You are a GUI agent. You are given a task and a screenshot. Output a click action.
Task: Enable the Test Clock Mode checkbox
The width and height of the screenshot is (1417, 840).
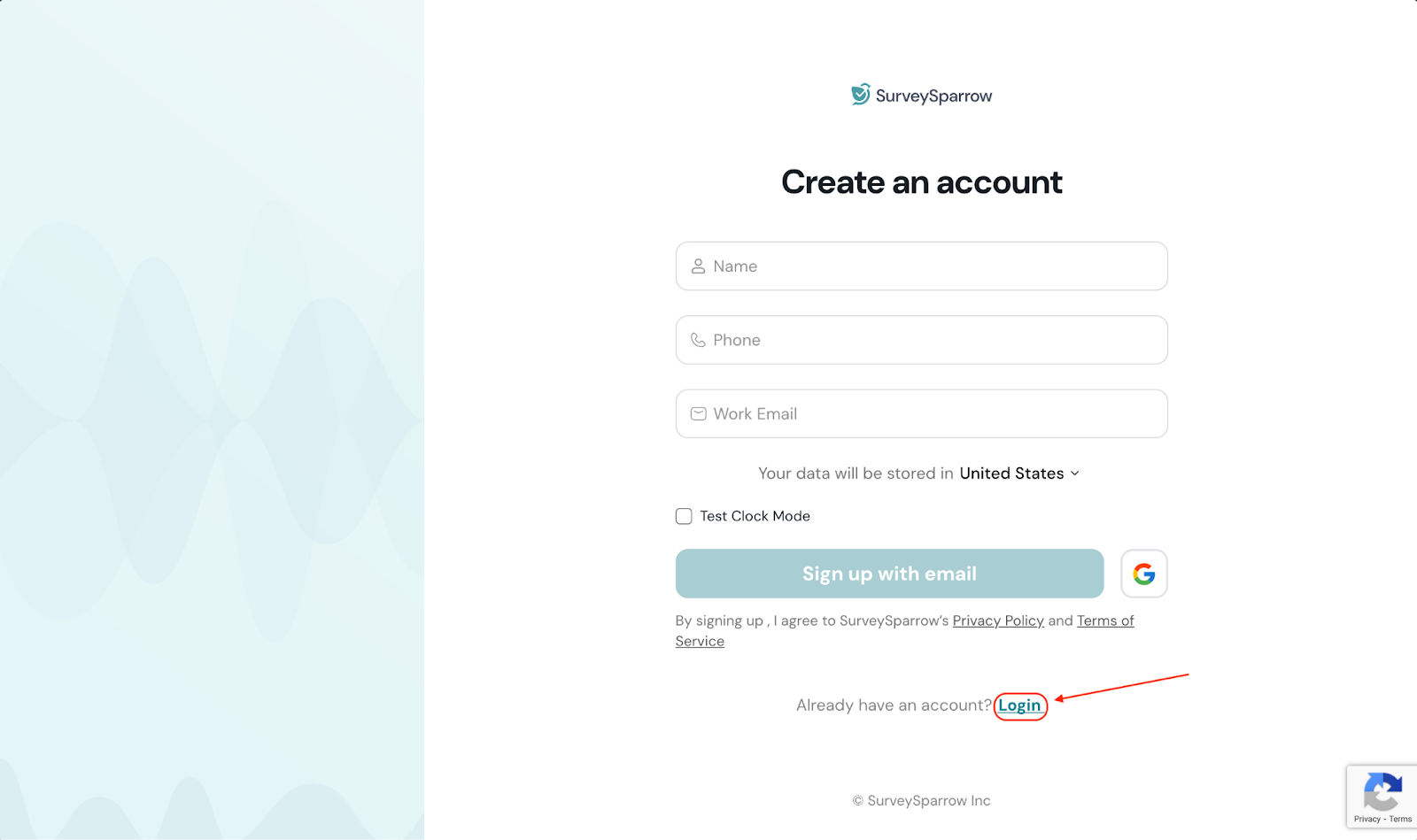click(684, 516)
